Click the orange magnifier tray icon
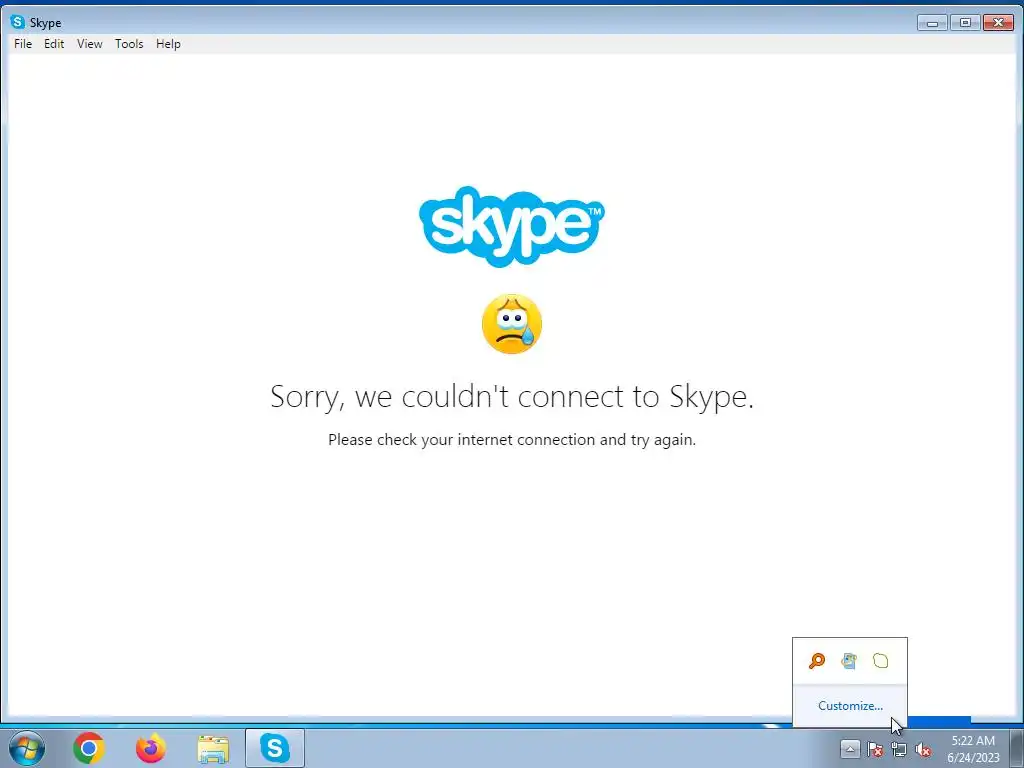This screenshot has width=1024, height=768. (816, 661)
